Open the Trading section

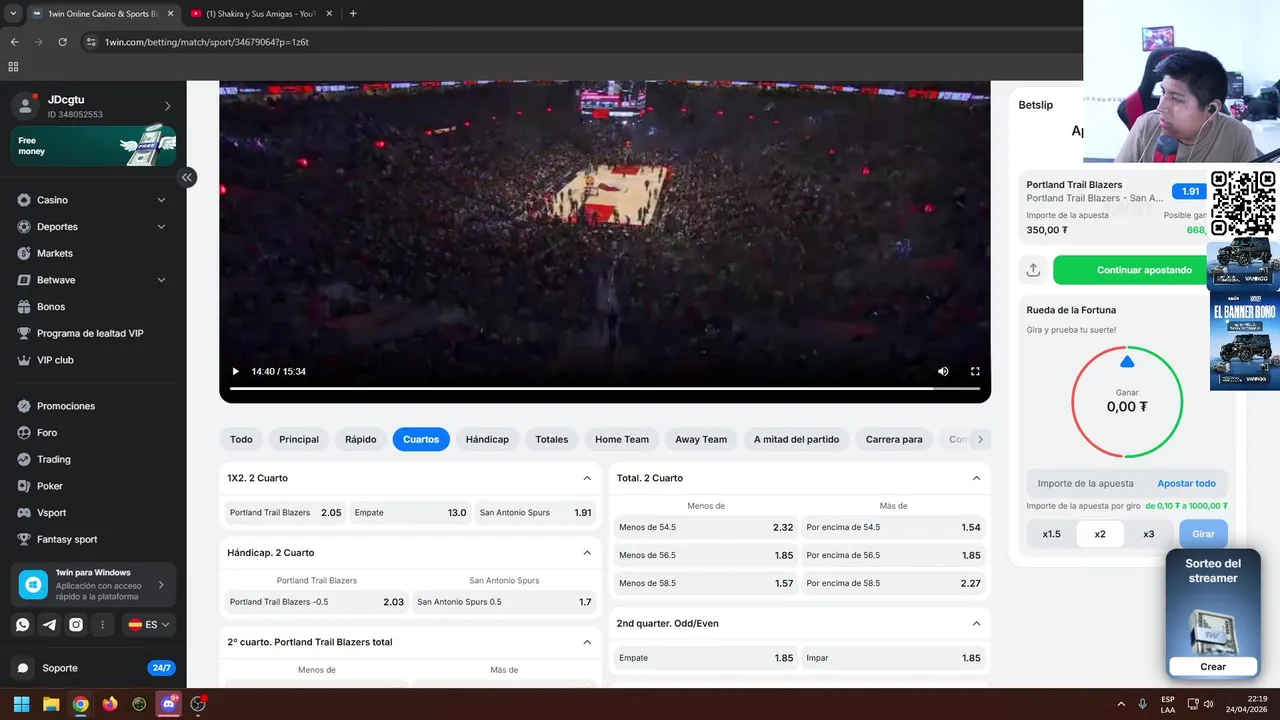(54, 459)
